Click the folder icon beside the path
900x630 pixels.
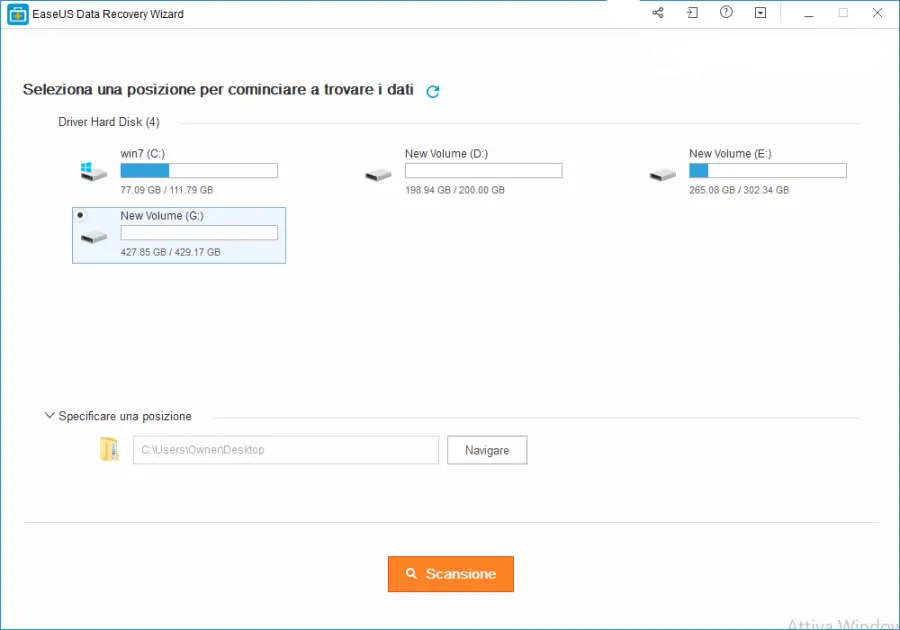coord(109,450)
